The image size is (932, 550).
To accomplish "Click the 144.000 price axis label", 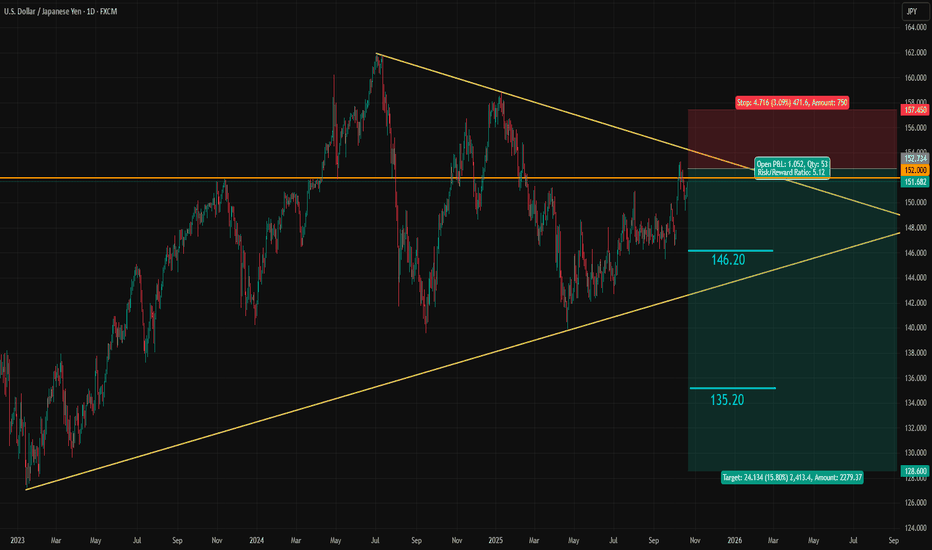I will (x=915, y=278).
